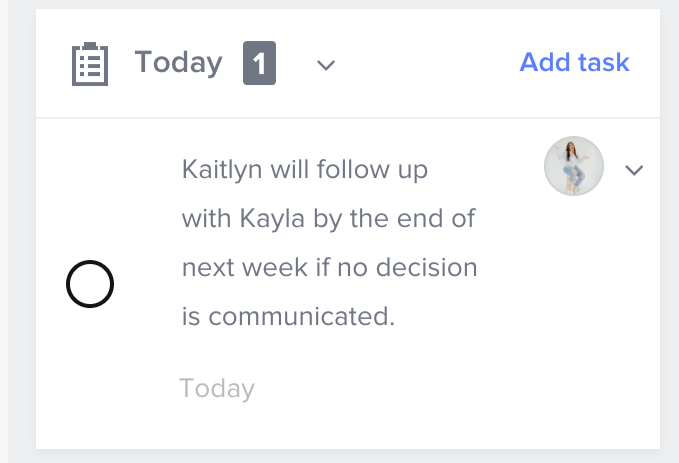The width and height of the screenshot is (679, 463).
Task: Collapse the Today task section chevron
Action: (x=325, y=65)
